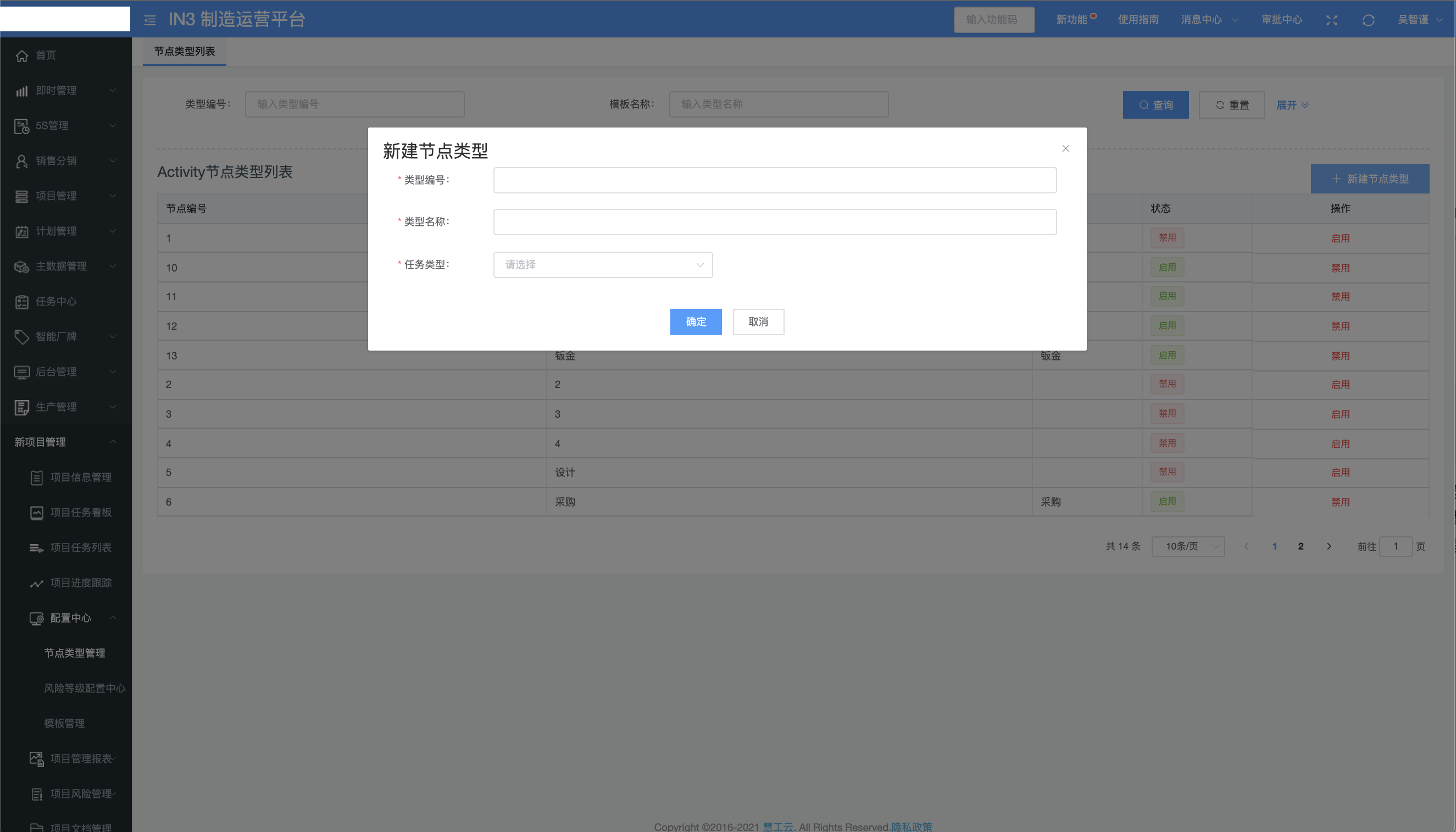This screenshot has width=1456, height=832.
Task: Click into the 类型编号 input in the dialog
Action: point(775,180)
